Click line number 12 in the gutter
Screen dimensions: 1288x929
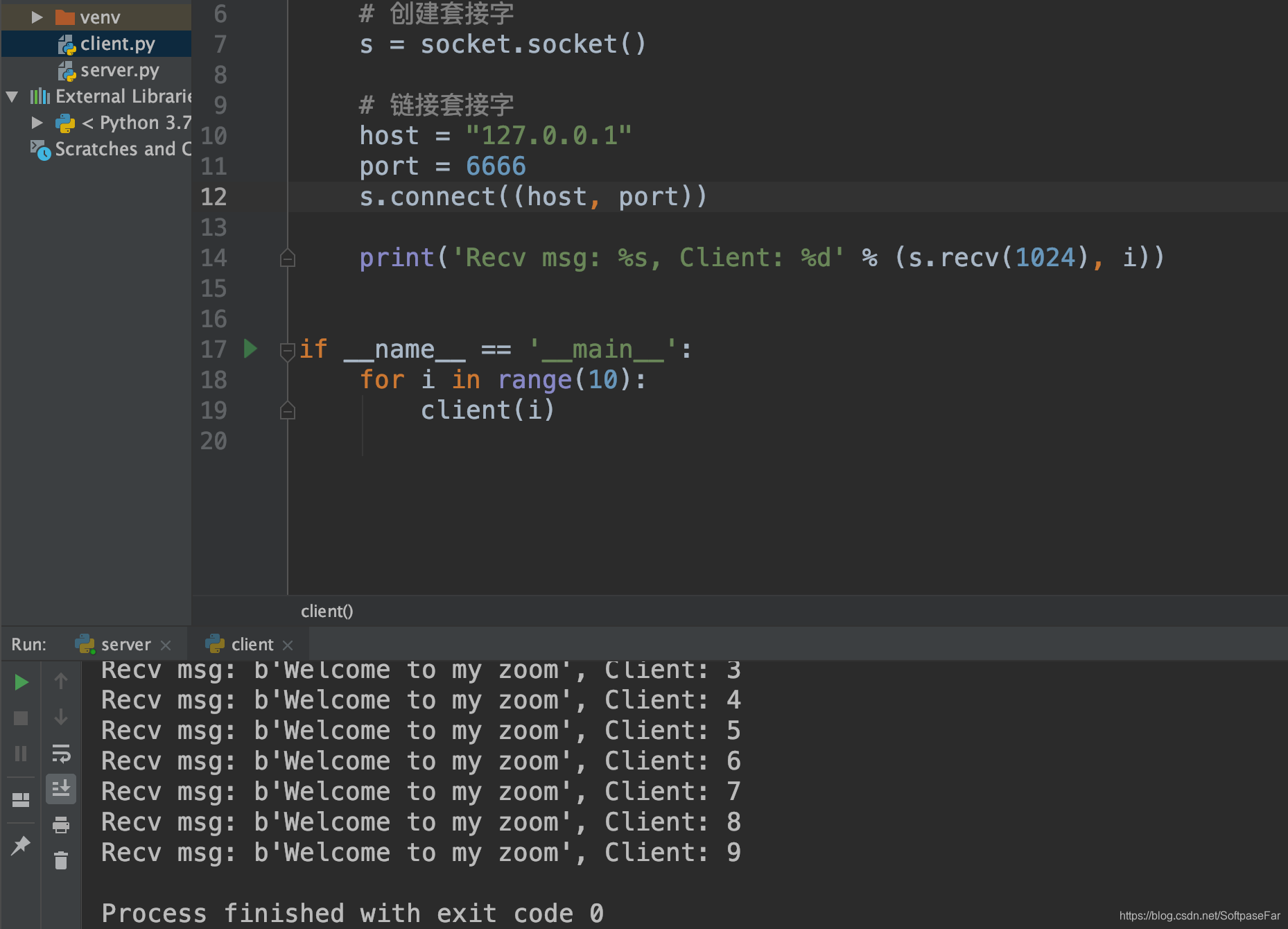coord(214,197)
